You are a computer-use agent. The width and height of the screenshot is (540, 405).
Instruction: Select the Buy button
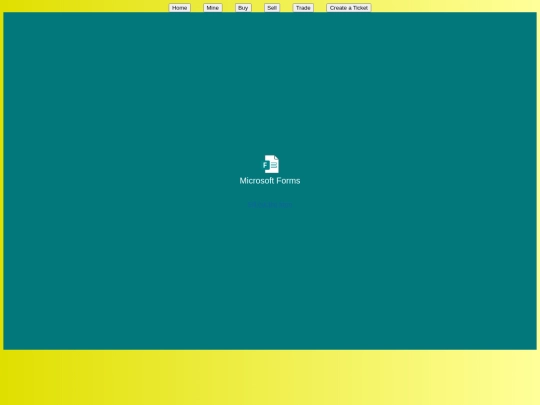(x=243, y=8)
